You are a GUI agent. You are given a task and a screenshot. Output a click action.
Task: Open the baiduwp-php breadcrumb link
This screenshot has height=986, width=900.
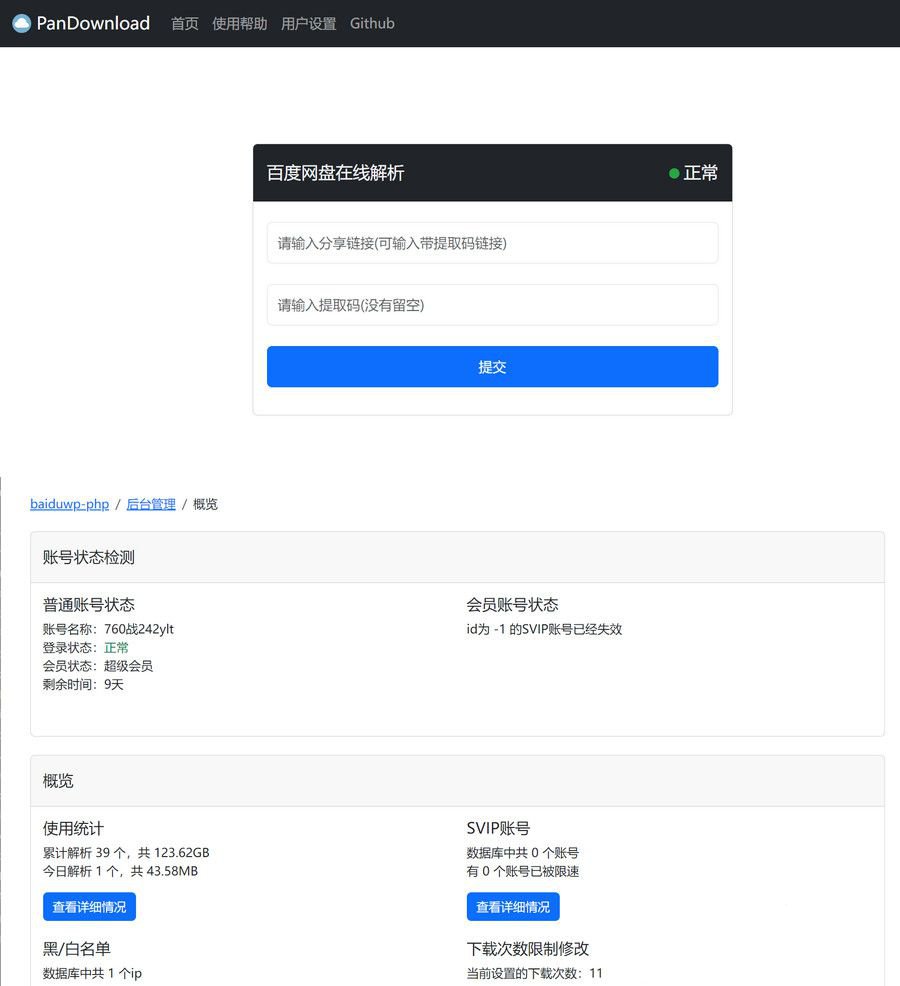point(69,504)
